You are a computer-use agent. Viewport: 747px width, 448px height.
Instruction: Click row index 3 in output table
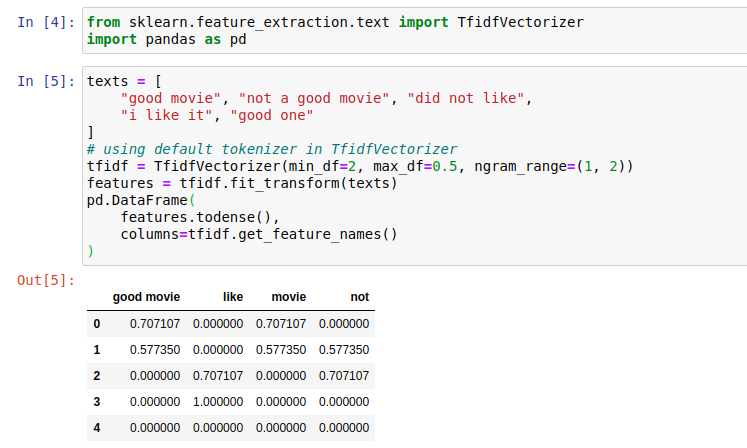97,402
